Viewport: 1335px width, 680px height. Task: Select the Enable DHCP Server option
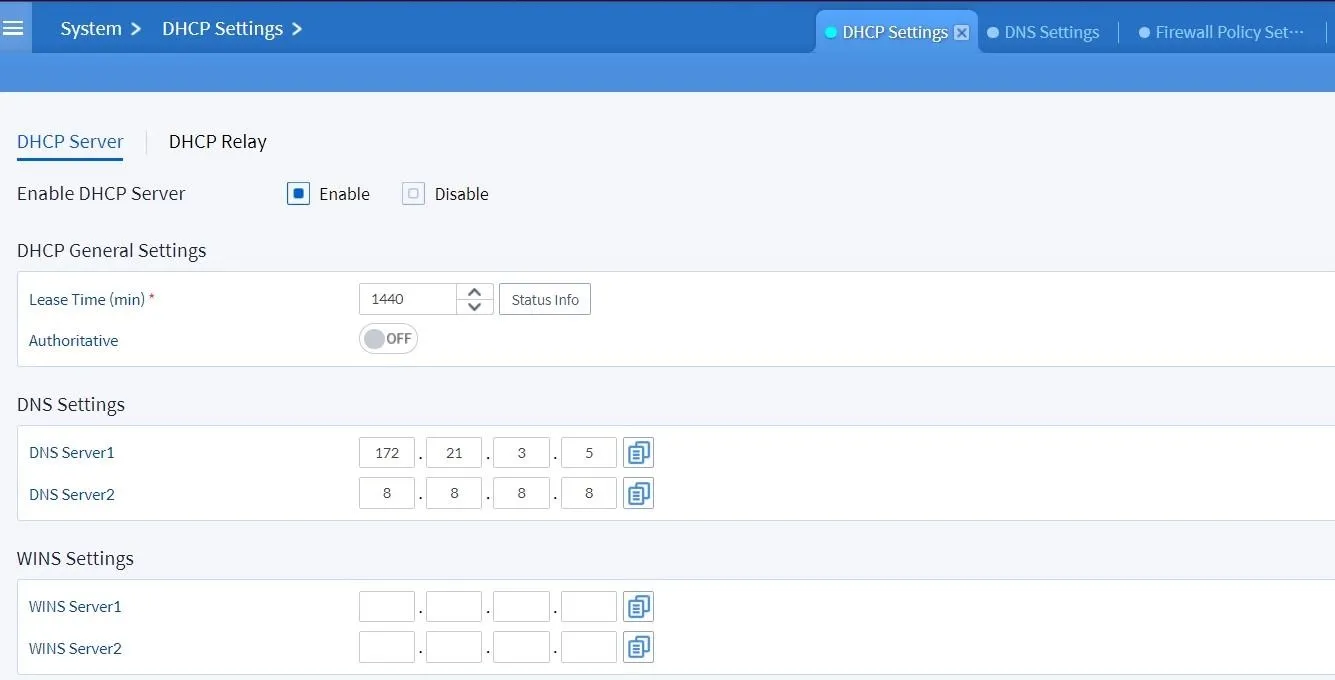click(x=298, y=193)
